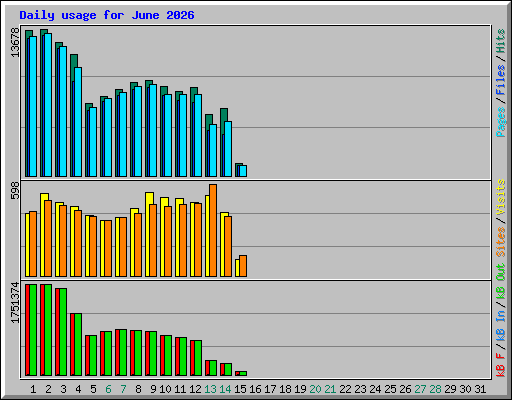Click the 'Files' legend label
This screenshot has width=512, height=400.
click(x=500, y=79)
